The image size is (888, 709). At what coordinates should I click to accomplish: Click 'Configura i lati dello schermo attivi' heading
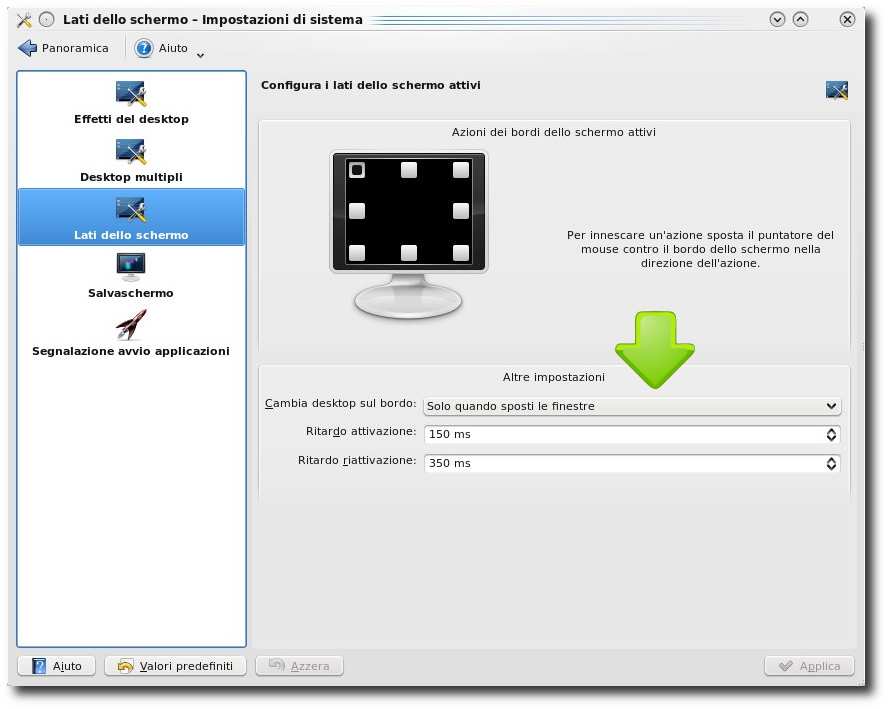tap(370, 85)
